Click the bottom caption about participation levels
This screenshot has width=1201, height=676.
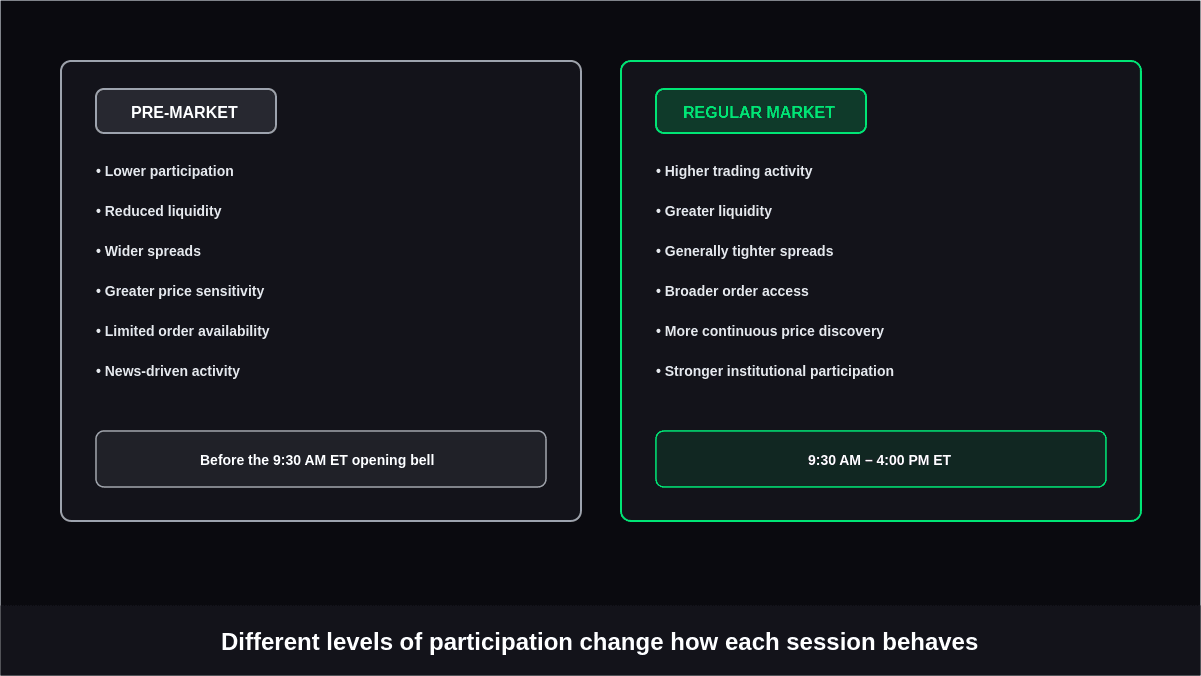(x=600, y=642)
